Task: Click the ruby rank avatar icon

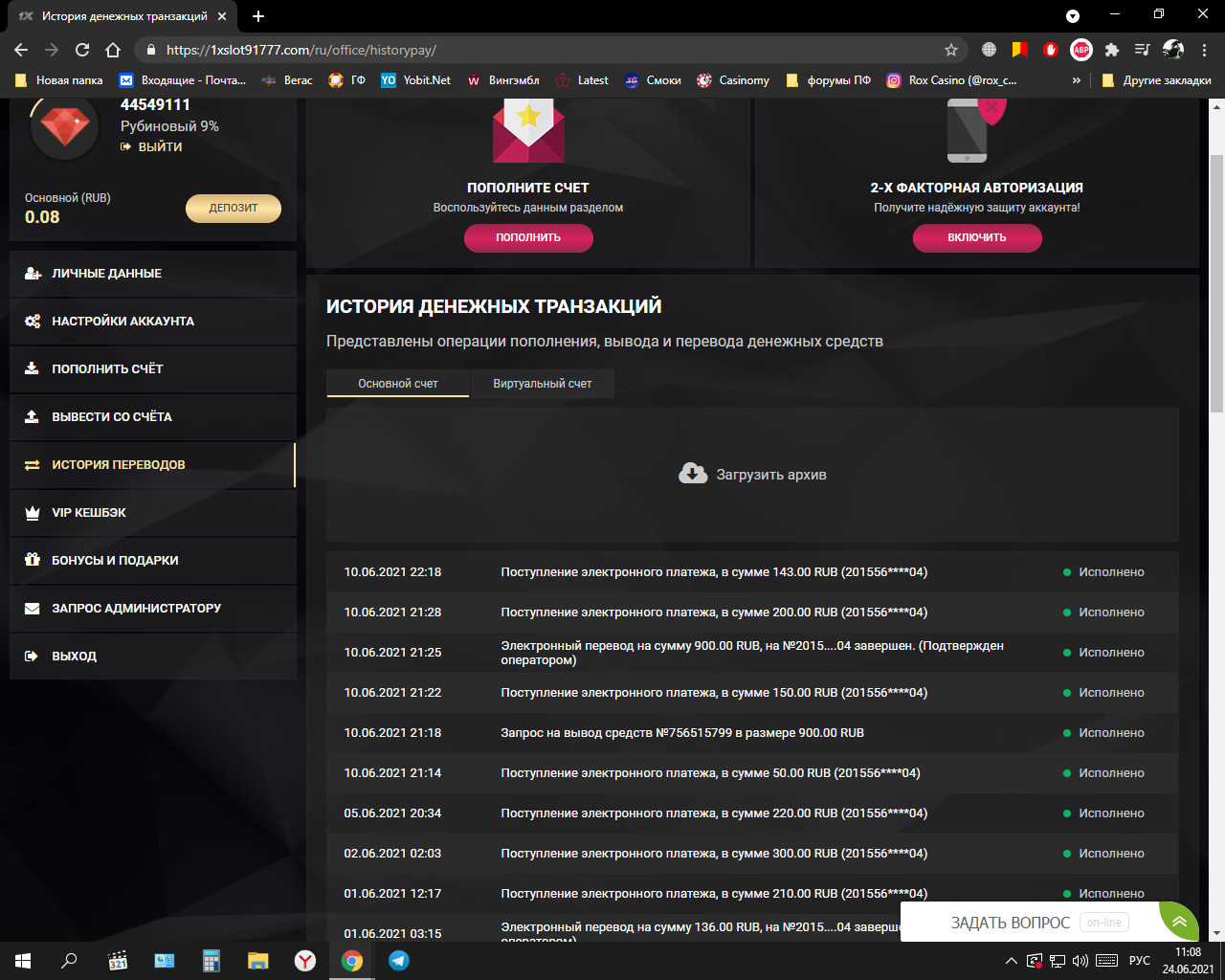Action: click(x=65, y=127)
